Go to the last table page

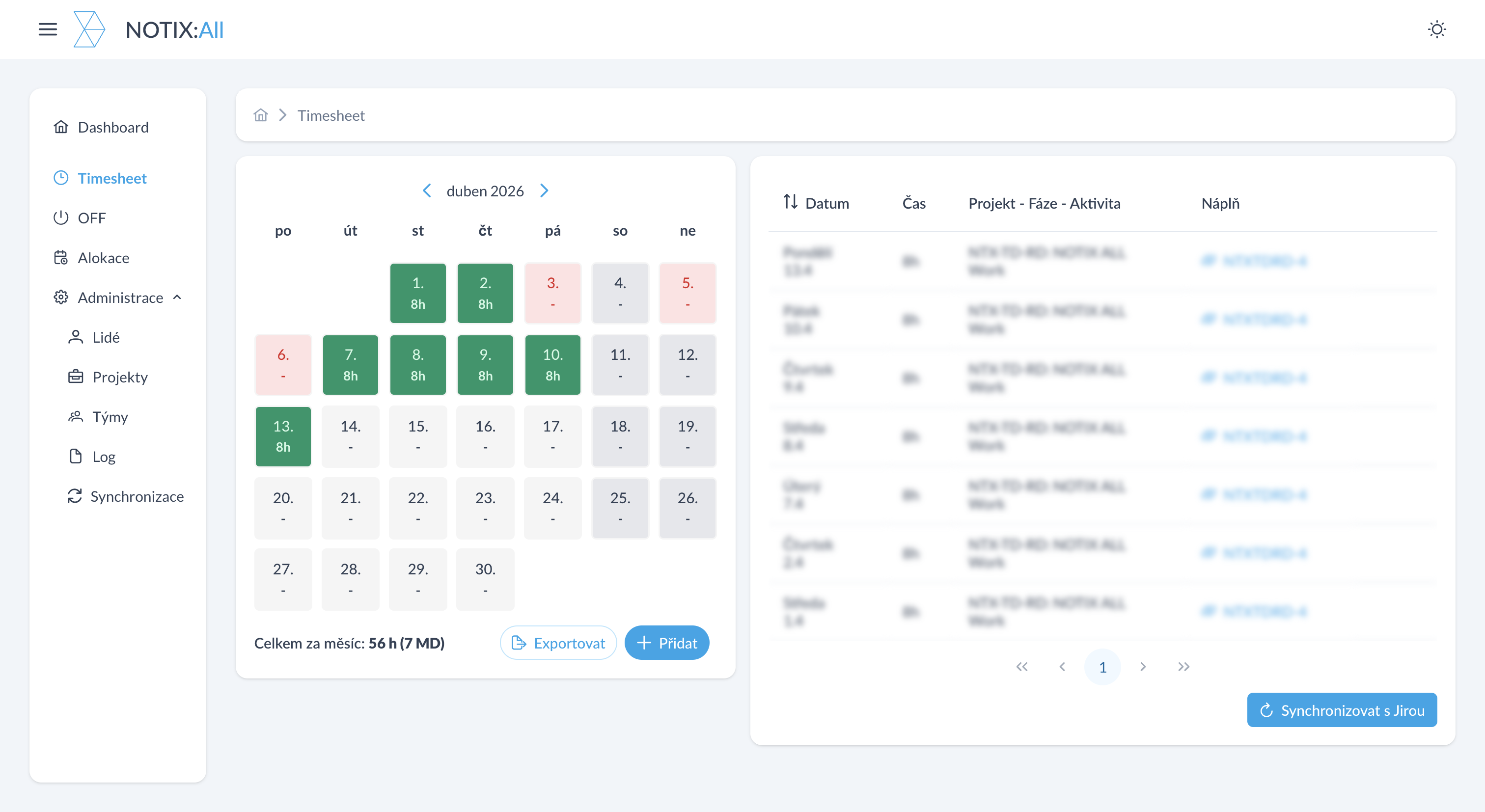click(1183, 667)
